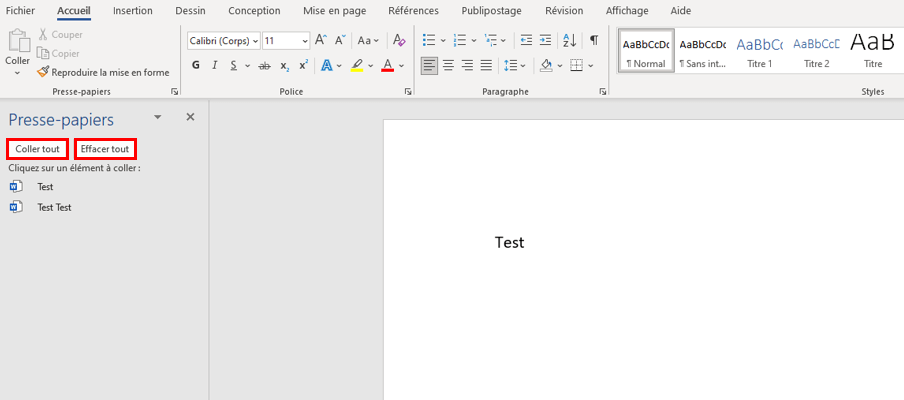The width and height of the screenshot is (904, 400).
Task: Switch to the Conception tab
Action: tap(254, 10)
